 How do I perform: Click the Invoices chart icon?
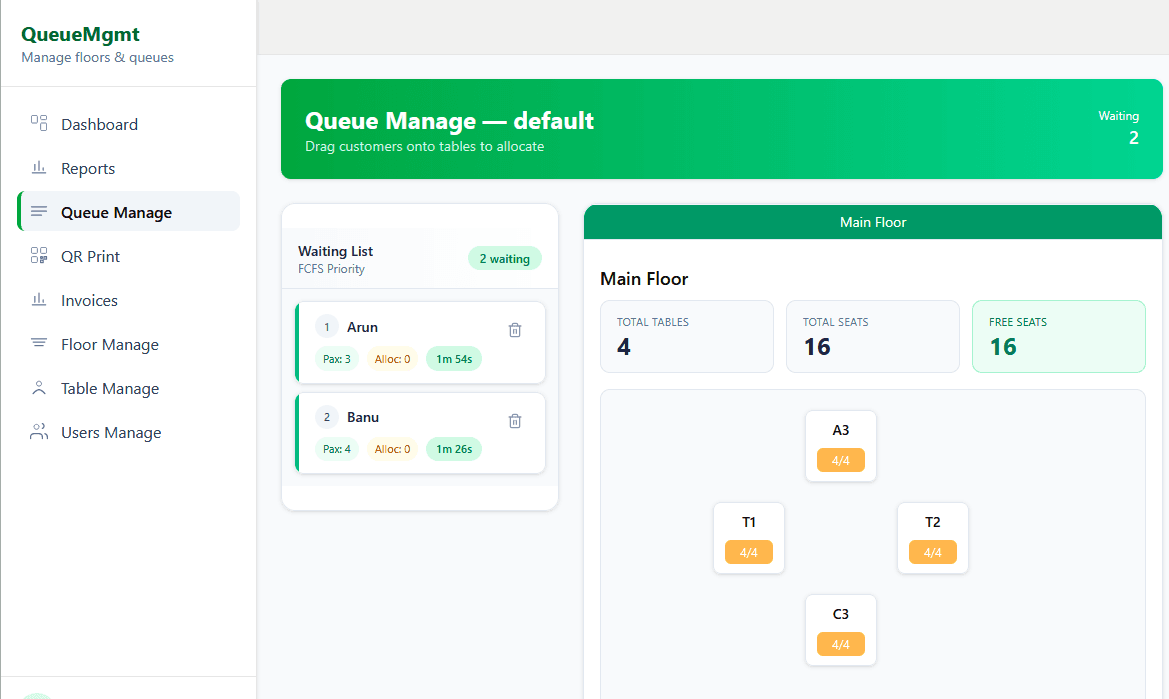39,300
